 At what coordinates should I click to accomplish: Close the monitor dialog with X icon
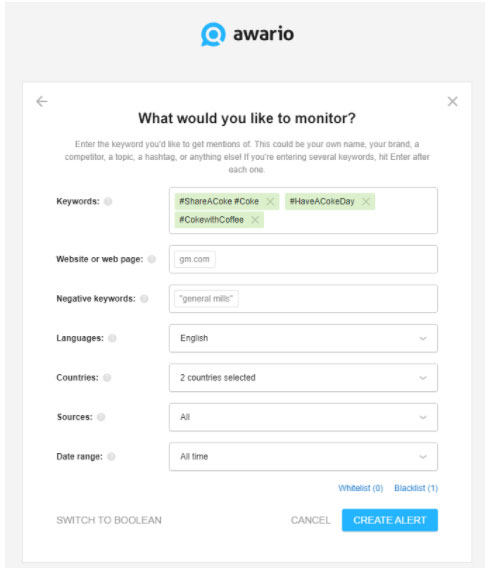pos(453,101)
